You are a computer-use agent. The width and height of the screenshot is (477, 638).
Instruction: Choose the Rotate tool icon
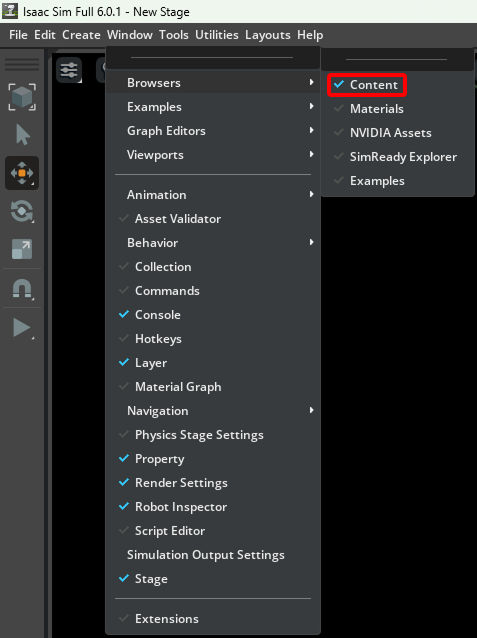(22, 211)
